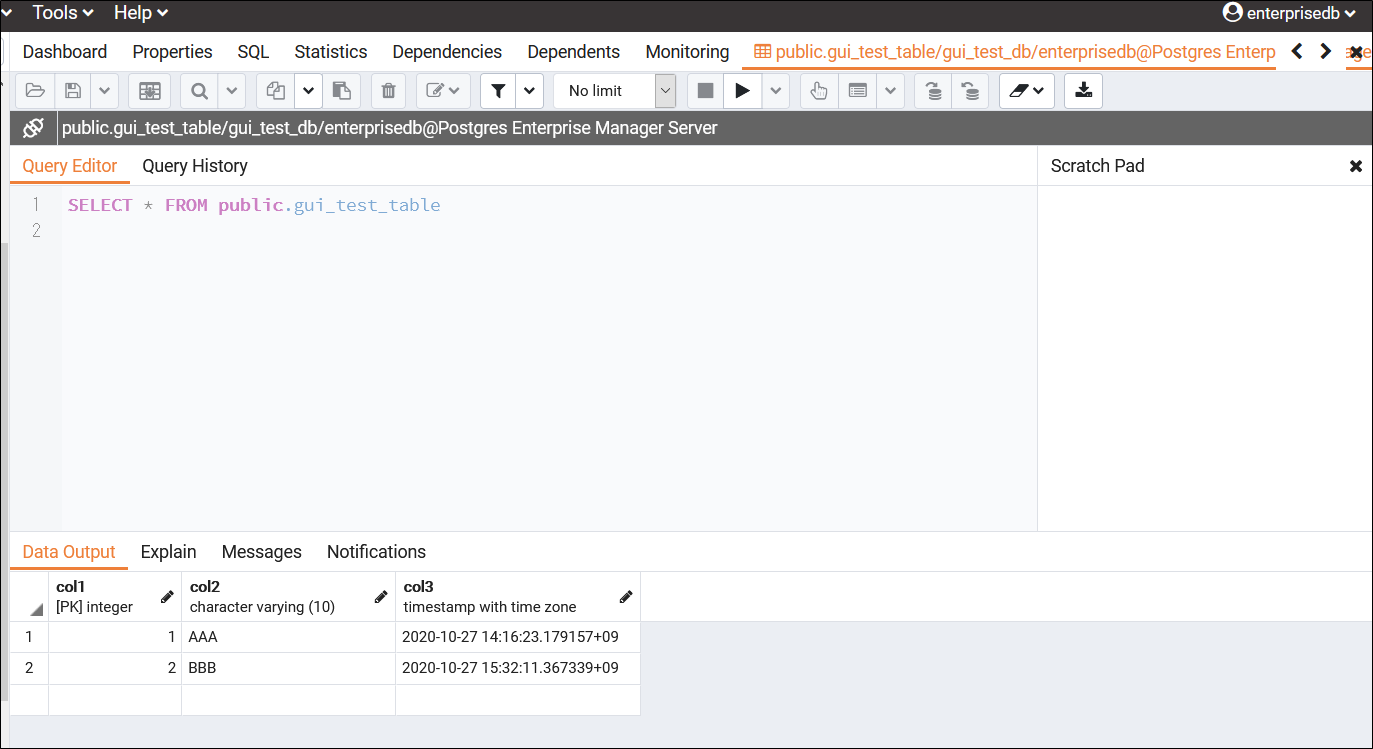Switch to the Properties tab
The image size is (1373, 749).
(x=173, y=52)
